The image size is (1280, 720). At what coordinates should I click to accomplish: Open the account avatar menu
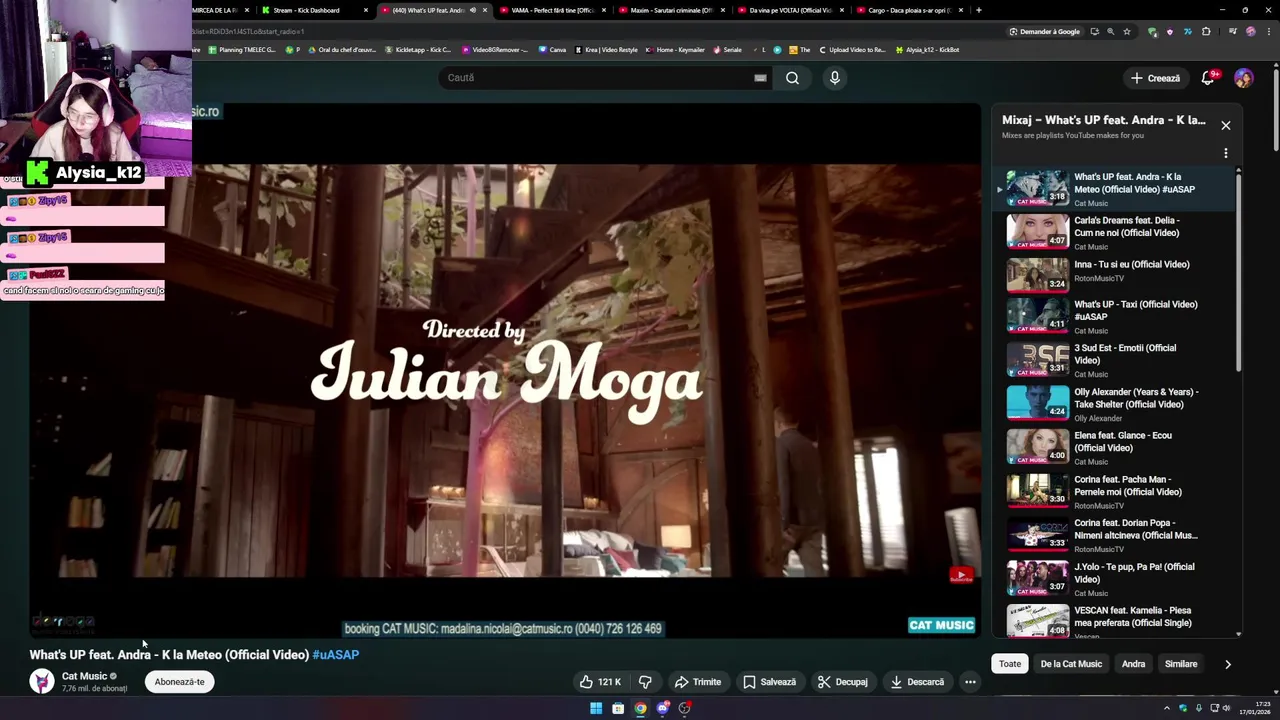[x=1243, y=78]
